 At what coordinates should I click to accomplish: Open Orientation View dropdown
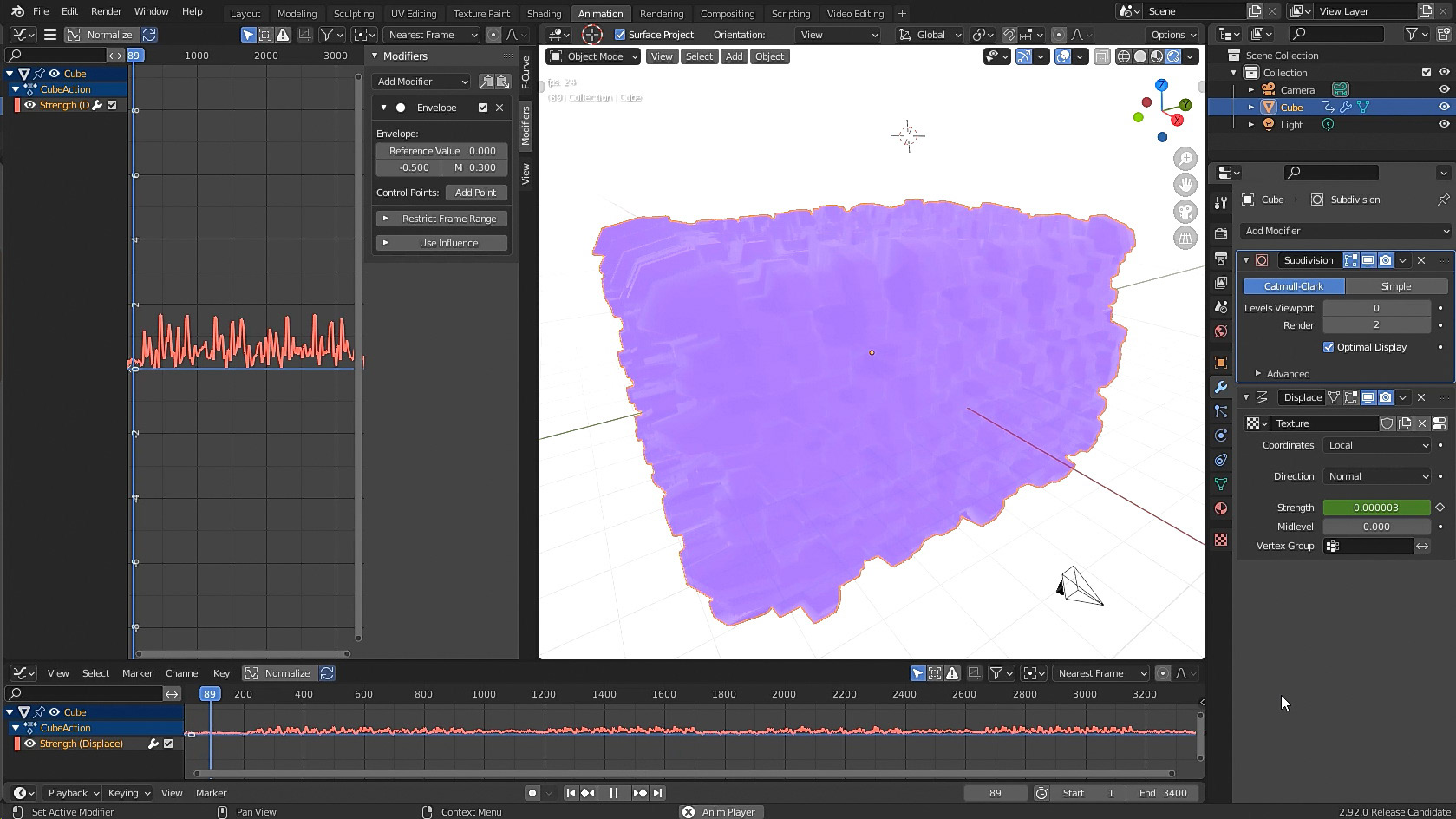tap(838, 35)
